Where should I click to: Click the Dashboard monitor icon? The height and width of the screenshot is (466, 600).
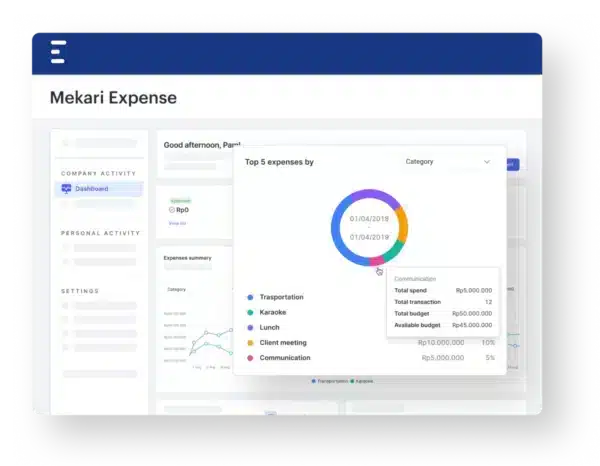tap(66, 189)
